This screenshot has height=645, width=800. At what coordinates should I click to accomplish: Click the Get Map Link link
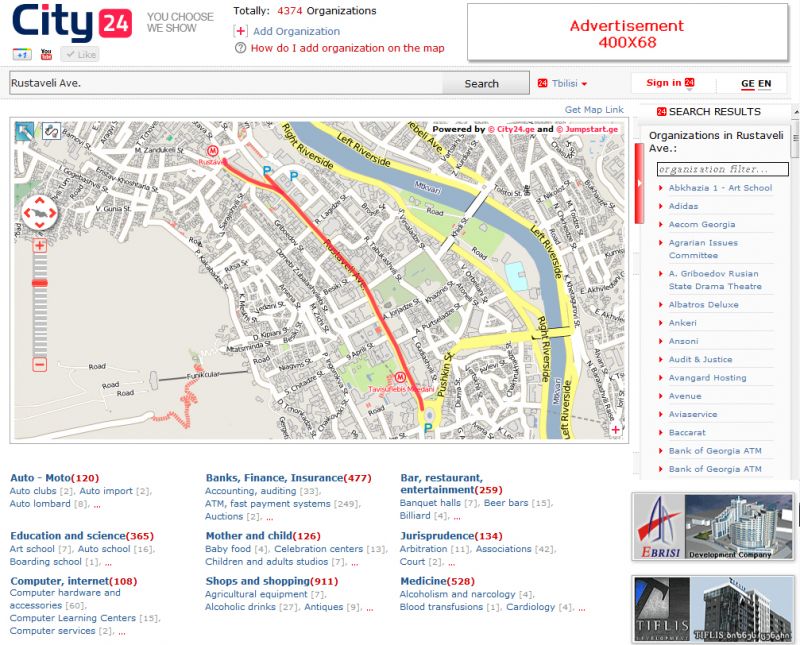(594, 110)
